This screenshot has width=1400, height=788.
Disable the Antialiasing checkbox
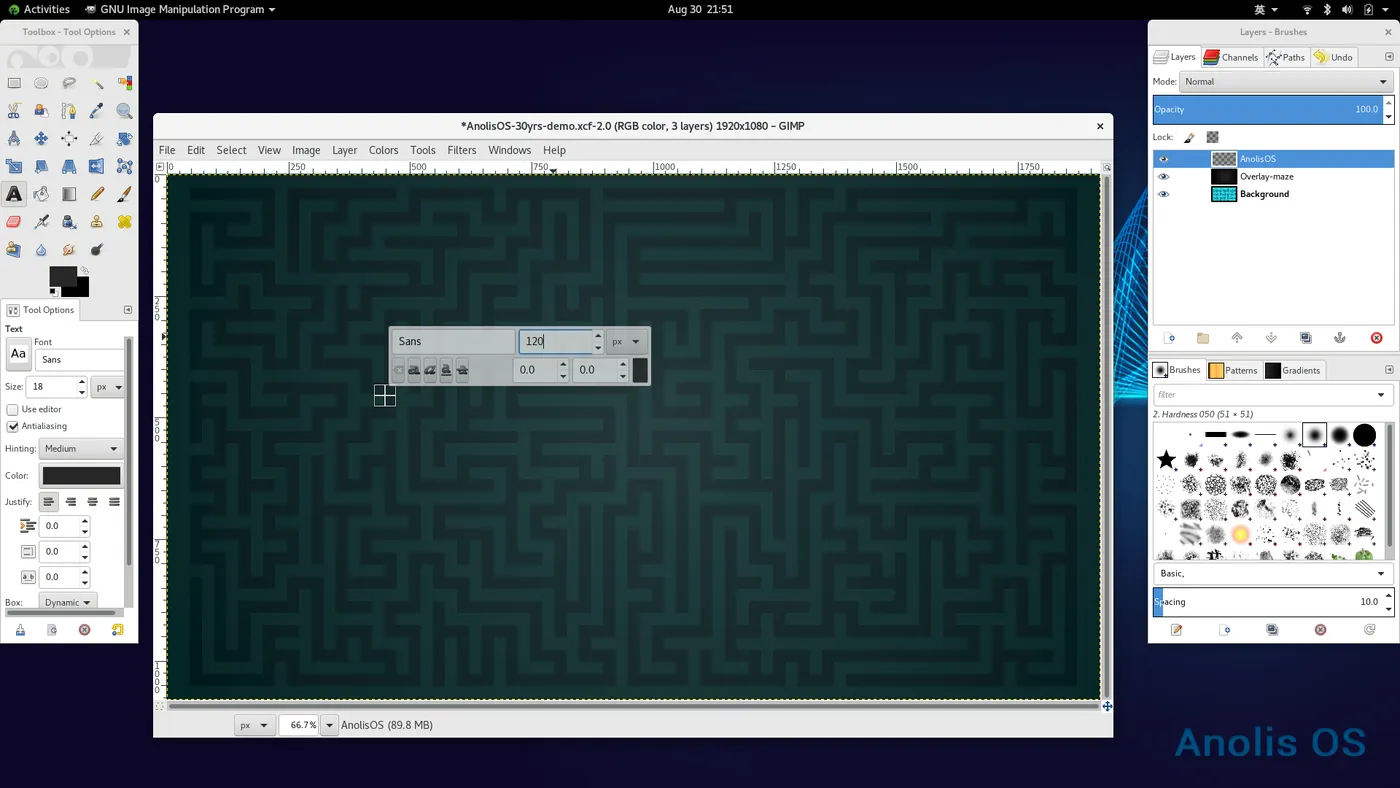[13, 426]
